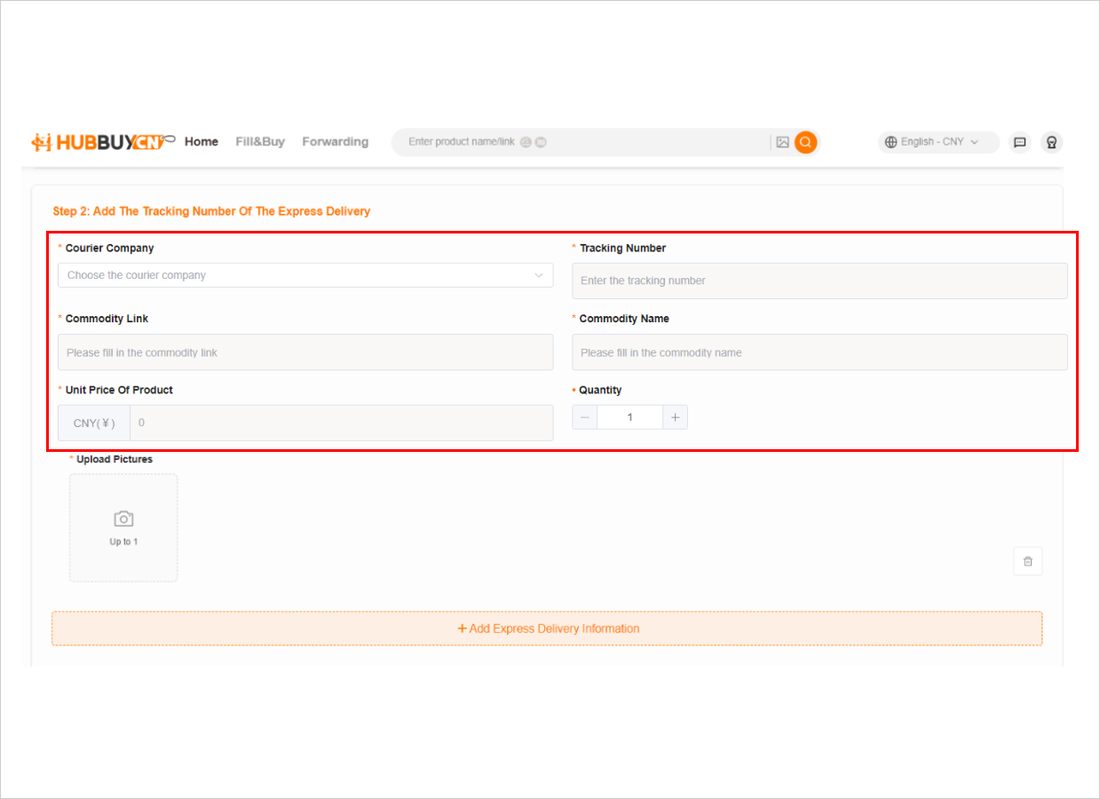The image size is (1100, 799).
Task: Click the Step 2 heading text
Action: (212, 211)
